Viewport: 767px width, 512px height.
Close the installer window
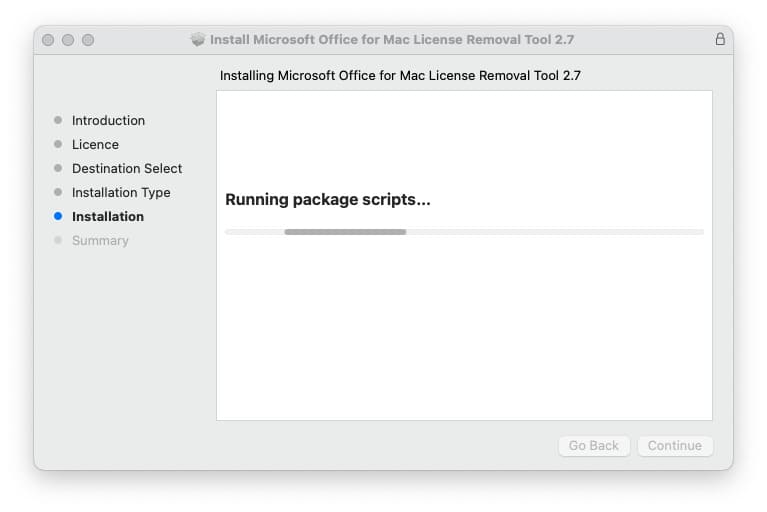[48, 40]
